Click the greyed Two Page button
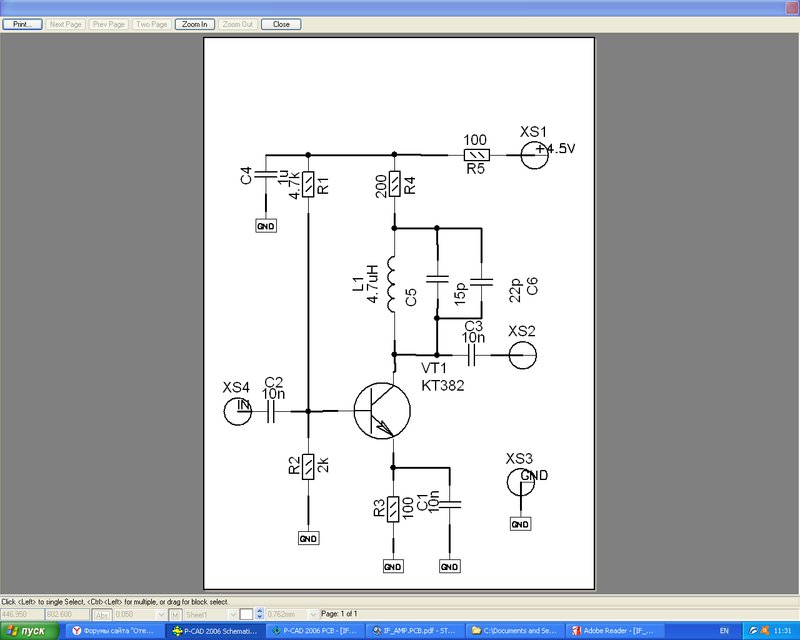This screenshot has height=640, width=800. [x=152, y=24]
